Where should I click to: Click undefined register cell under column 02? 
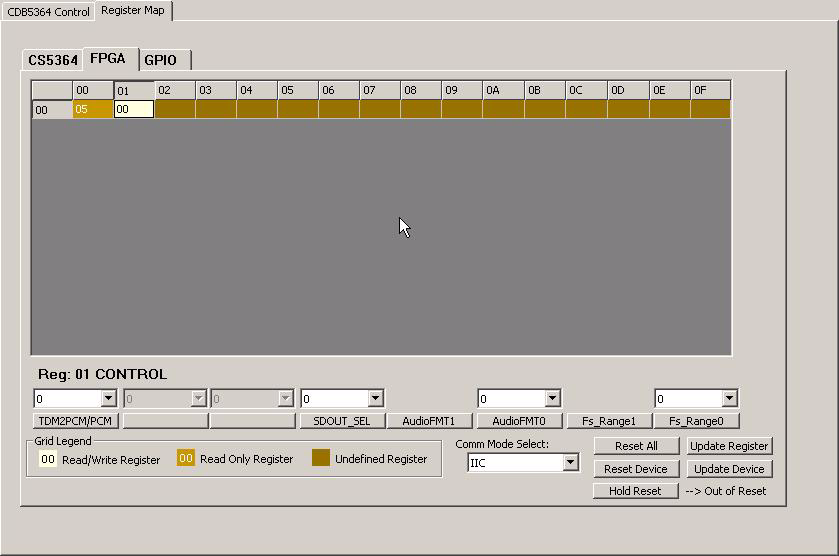tap(175, 109)
